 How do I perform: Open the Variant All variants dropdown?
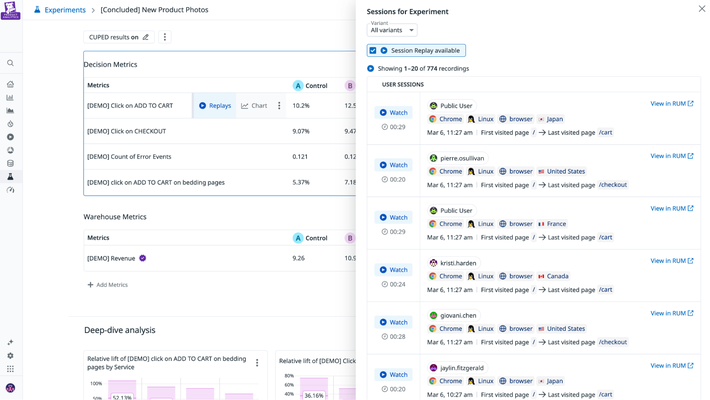coord(392,30)
